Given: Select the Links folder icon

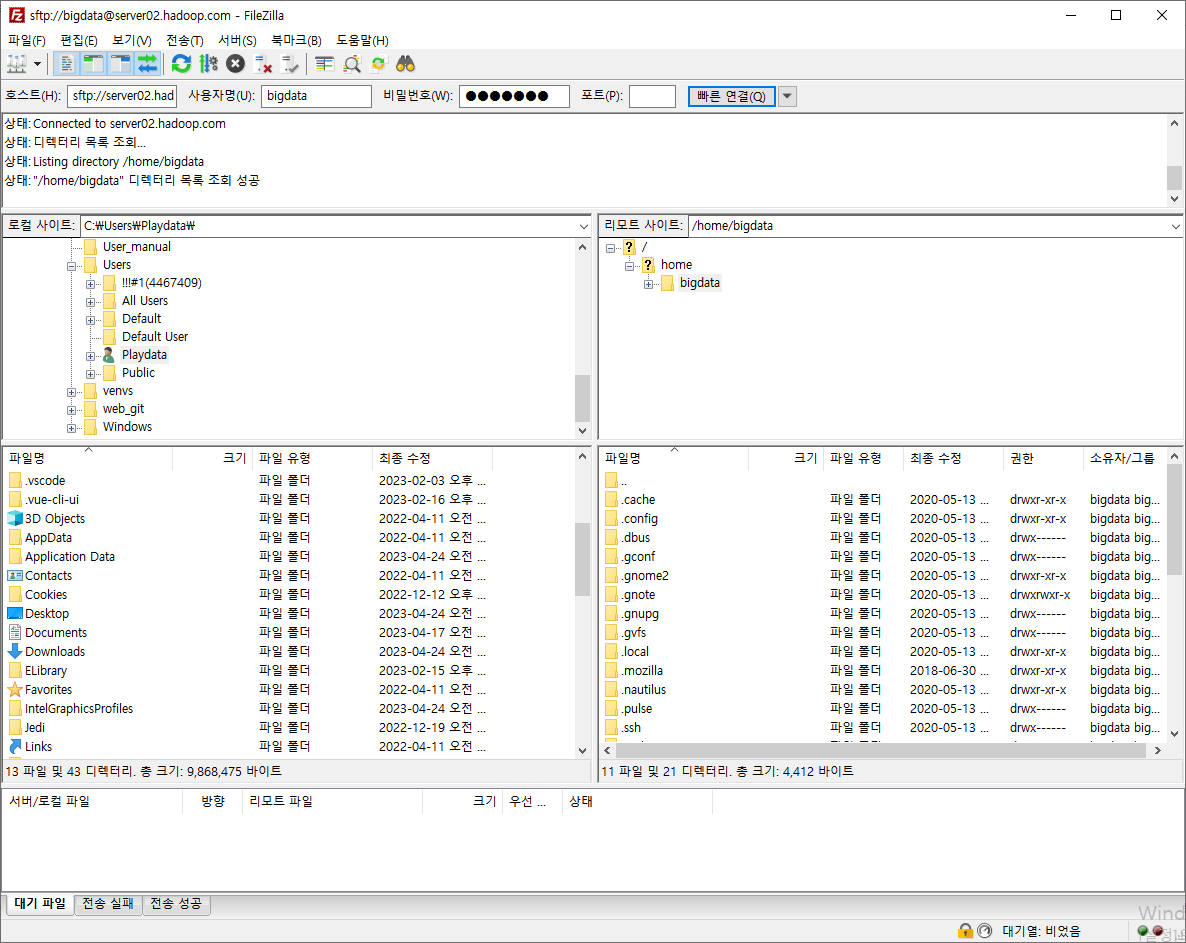Looking at the screenshot, I should coord(14,746).
